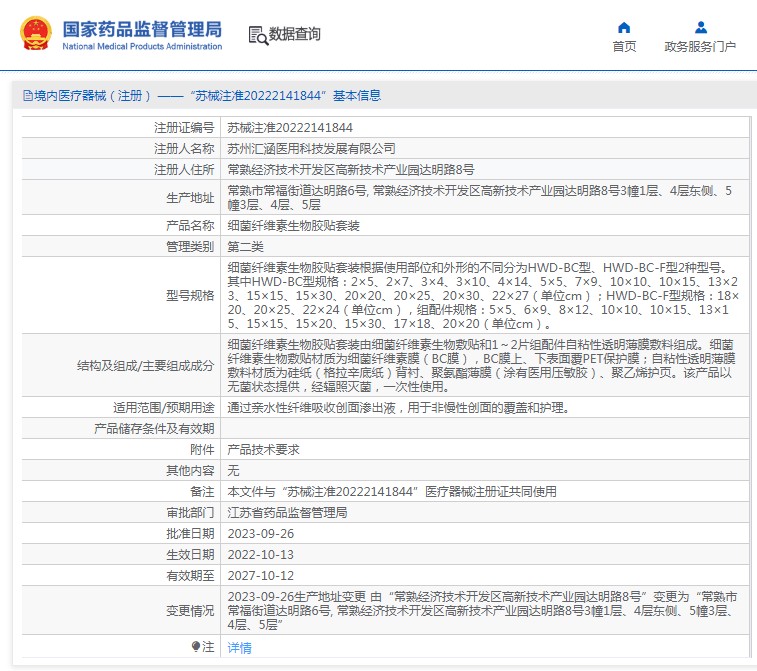Click the lightbulb icon beside 注

196,646
